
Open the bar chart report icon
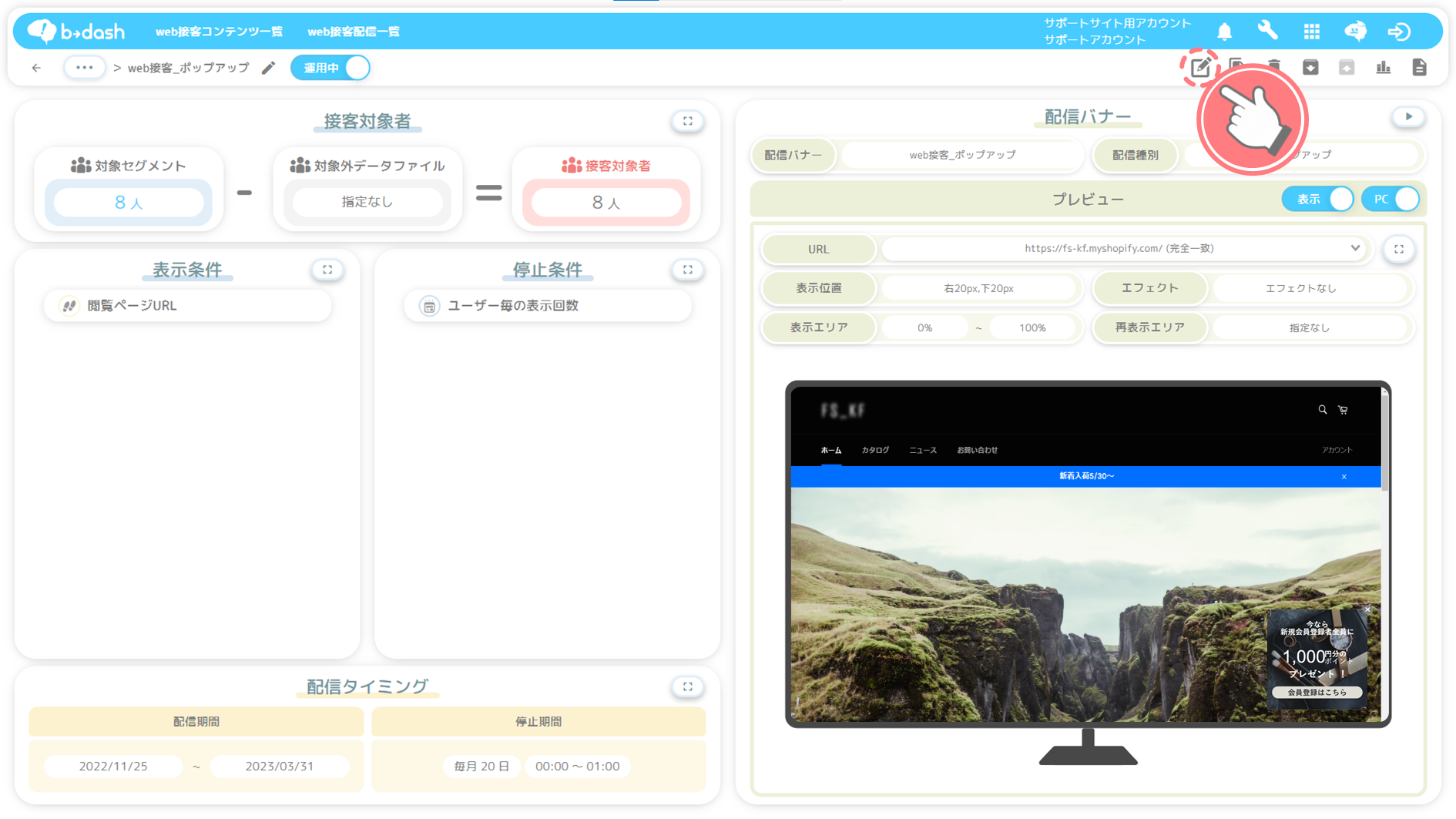(1384, 68)
